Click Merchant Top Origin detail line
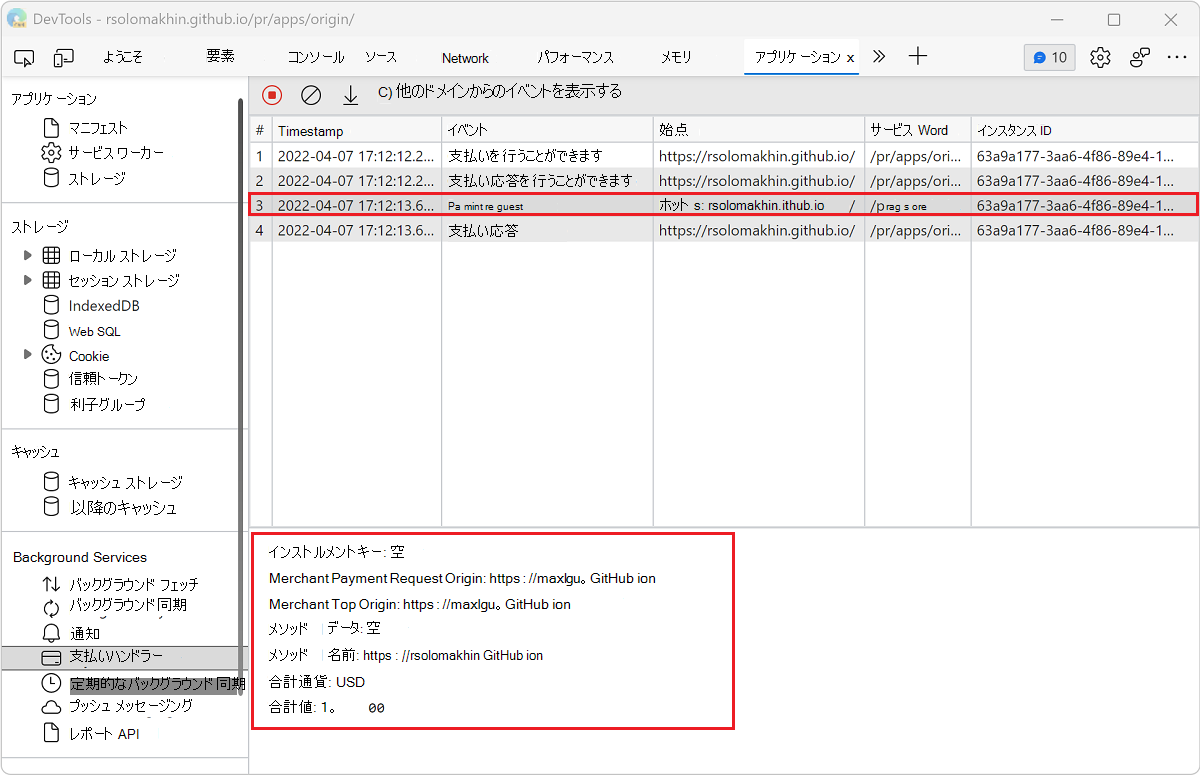 point(420,604)
